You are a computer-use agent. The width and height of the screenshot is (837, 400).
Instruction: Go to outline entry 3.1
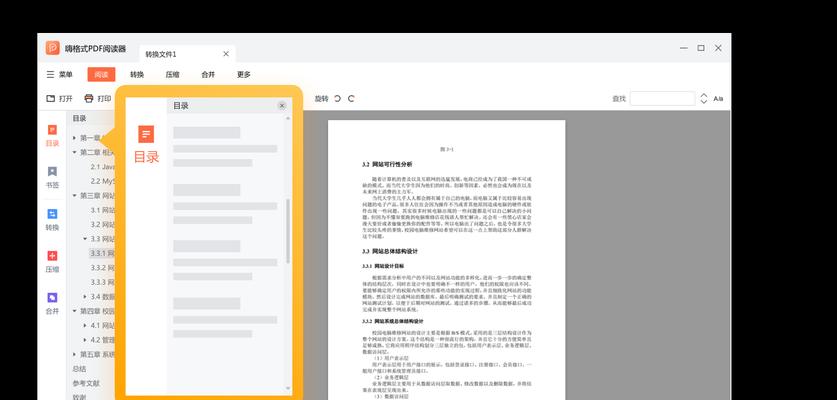coord(103,210)
